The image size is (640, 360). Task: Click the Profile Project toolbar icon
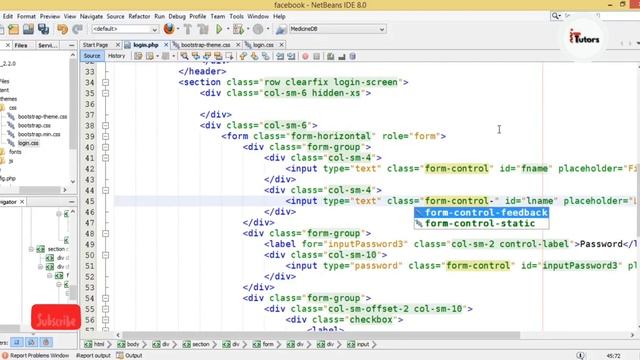(x=258, y=29)
